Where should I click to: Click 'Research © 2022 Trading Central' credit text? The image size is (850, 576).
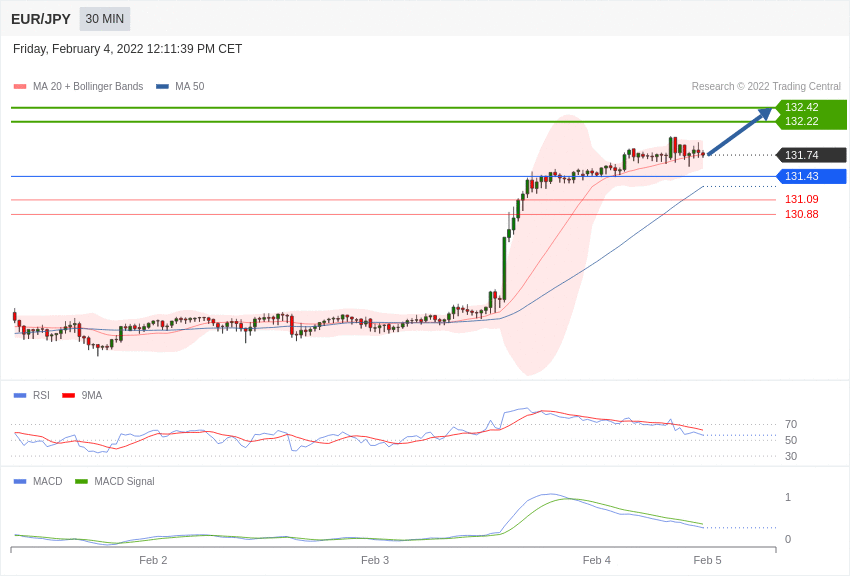click(x=766, y=86)
